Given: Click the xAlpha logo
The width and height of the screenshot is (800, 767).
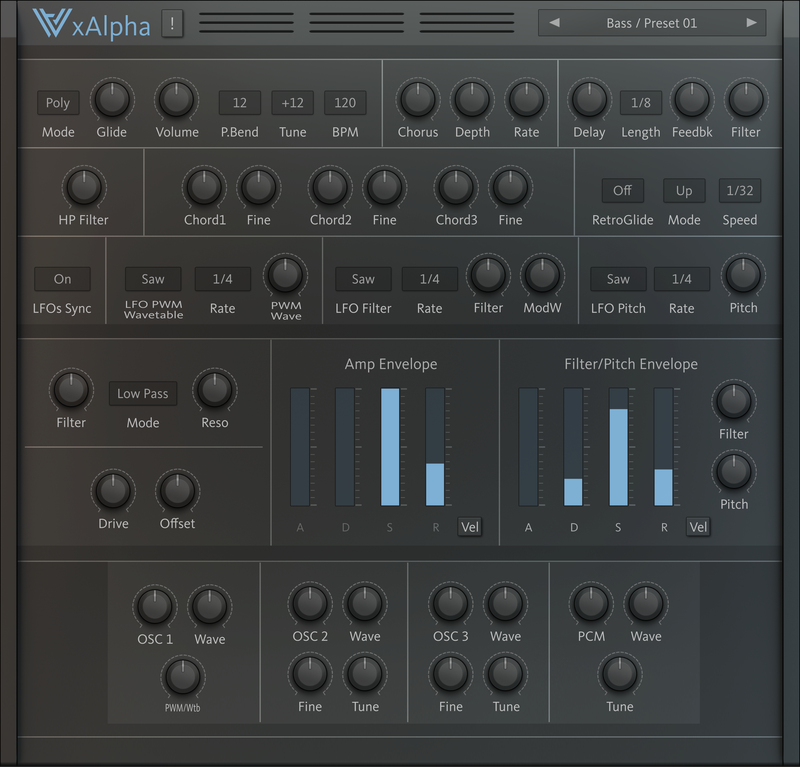Looking at the screenshot, I should tap(91, 24).
